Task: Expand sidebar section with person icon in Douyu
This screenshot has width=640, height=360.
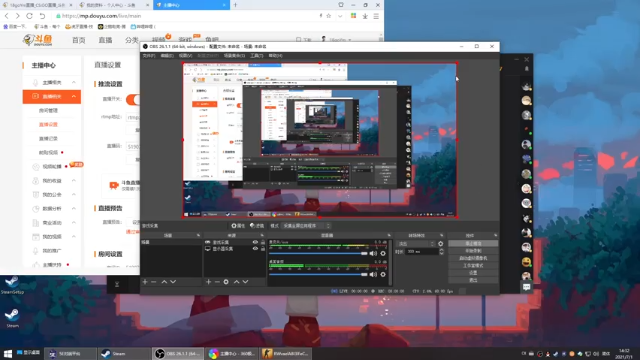Action: pos(74,180)
